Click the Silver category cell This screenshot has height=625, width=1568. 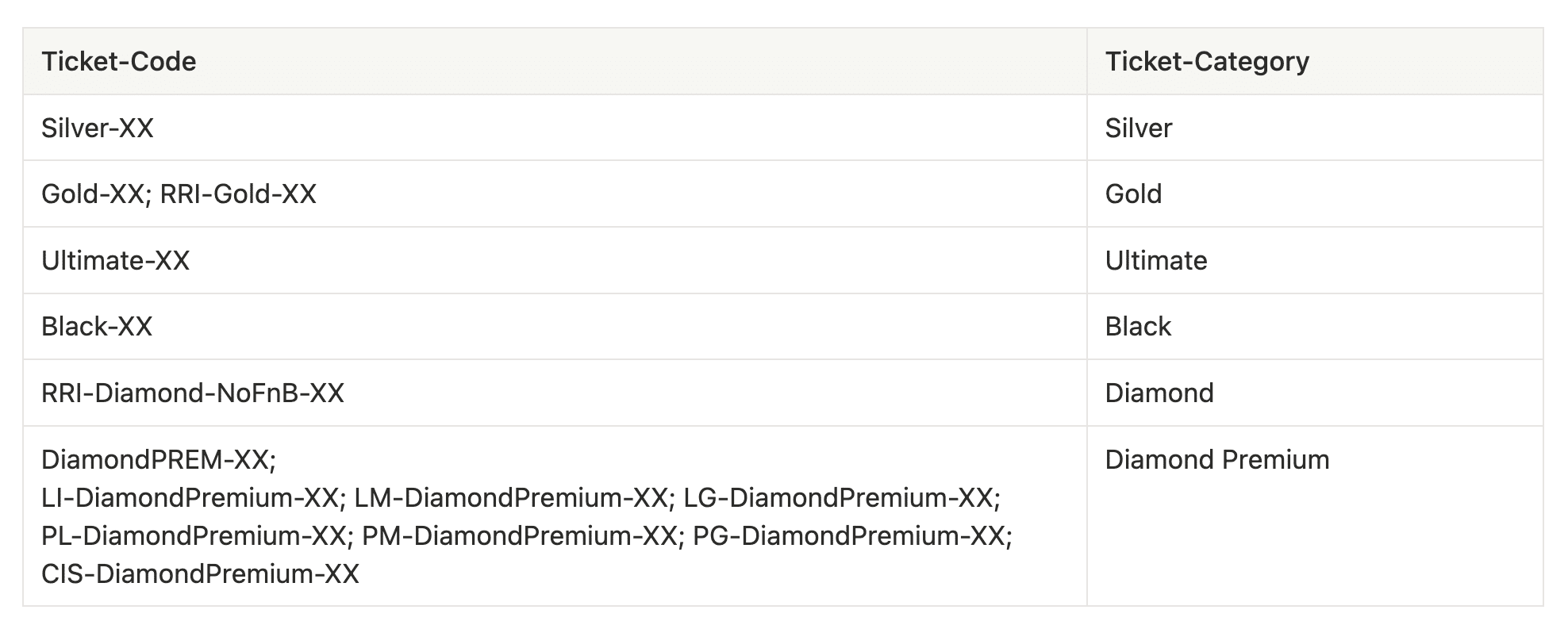[1139, 128]
